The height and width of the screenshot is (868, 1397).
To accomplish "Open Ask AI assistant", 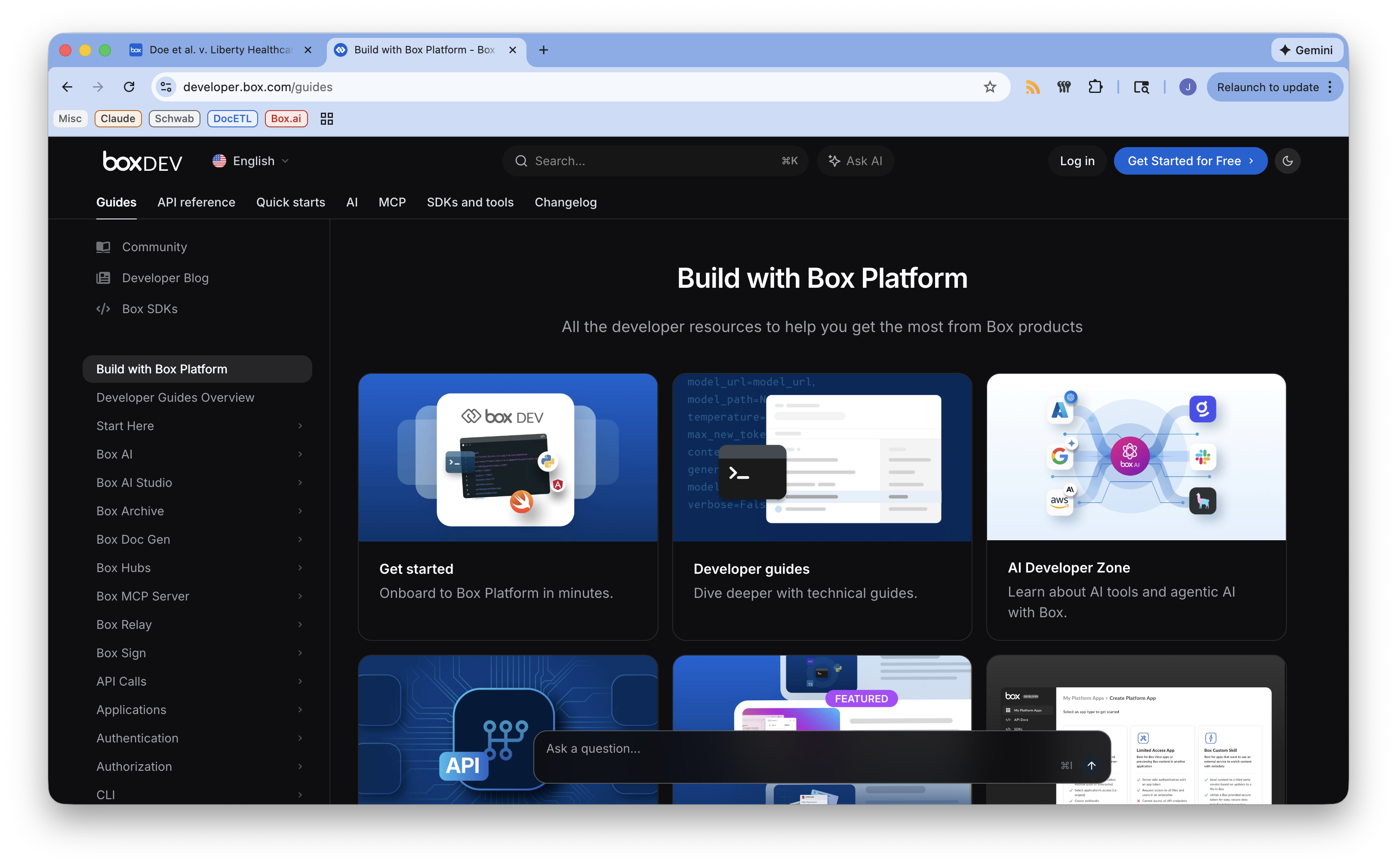I will point(855,161).
